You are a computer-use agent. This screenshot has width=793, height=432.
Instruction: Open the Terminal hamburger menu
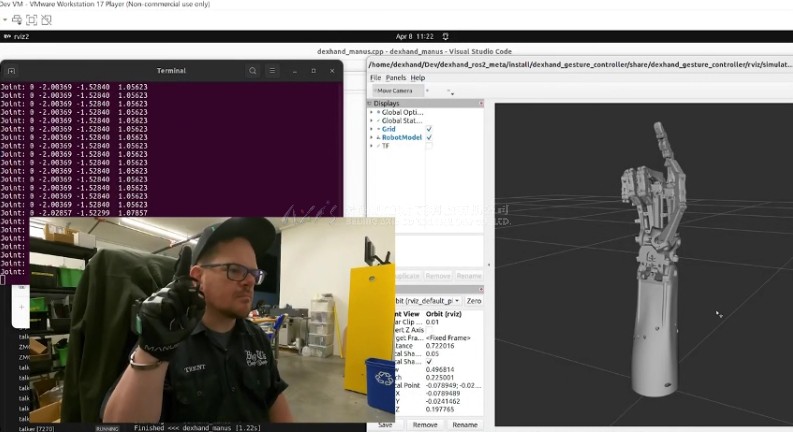272,71
